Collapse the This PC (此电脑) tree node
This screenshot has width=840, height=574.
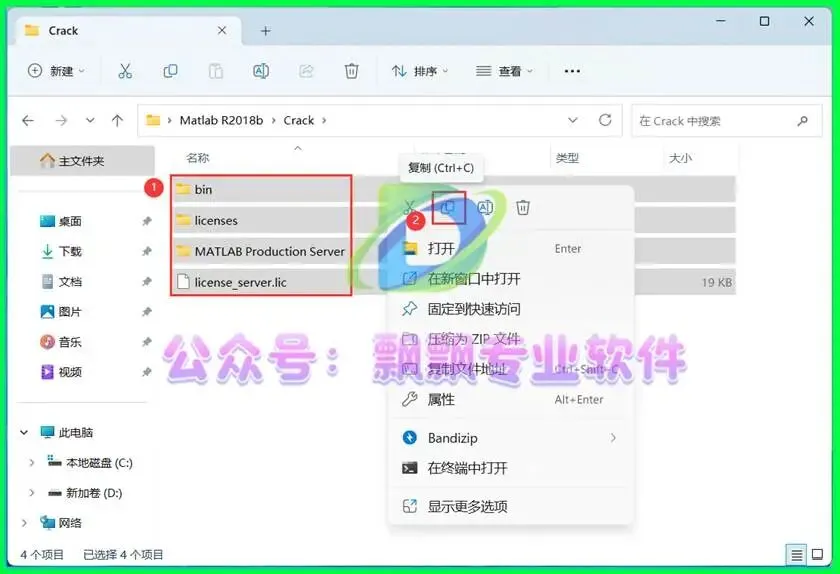pyautogui.click(x=24, y=432)
